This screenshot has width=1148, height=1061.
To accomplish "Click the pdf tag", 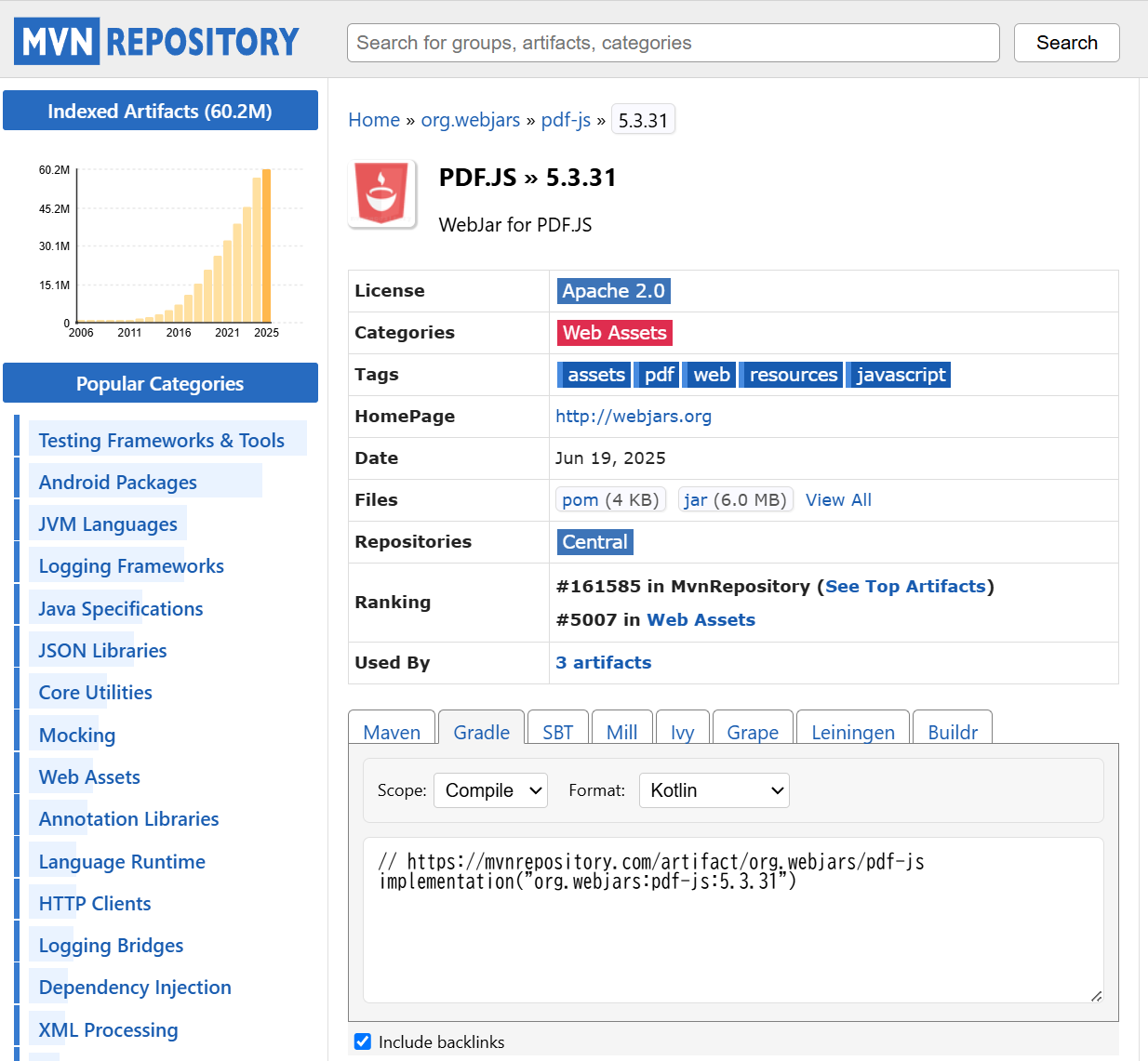I will point(658,375).
